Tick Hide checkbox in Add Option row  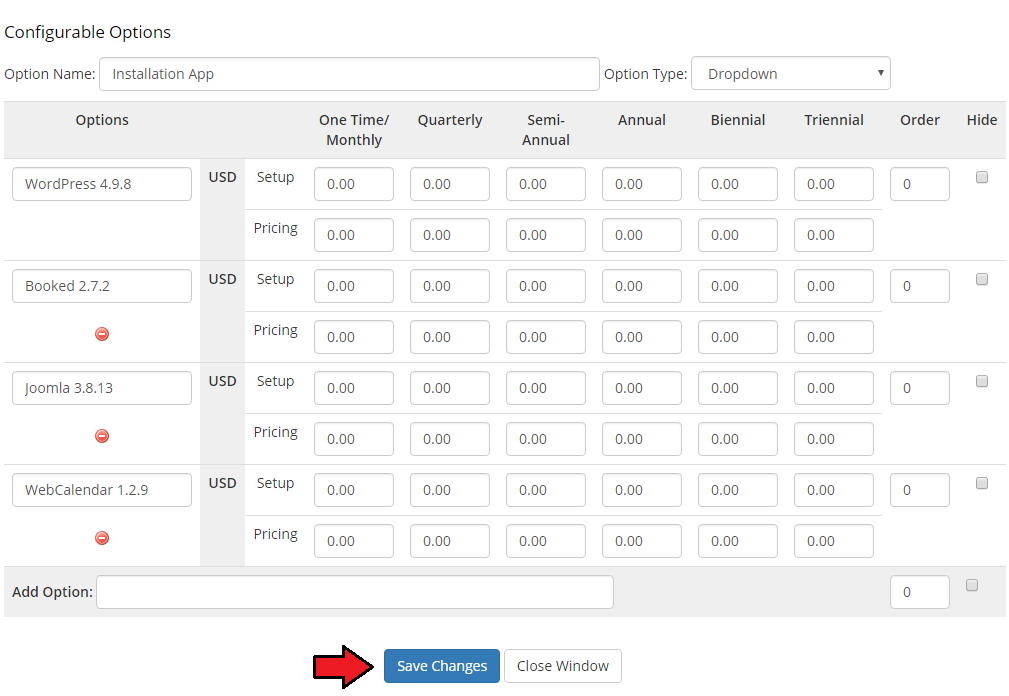point(972,585)
